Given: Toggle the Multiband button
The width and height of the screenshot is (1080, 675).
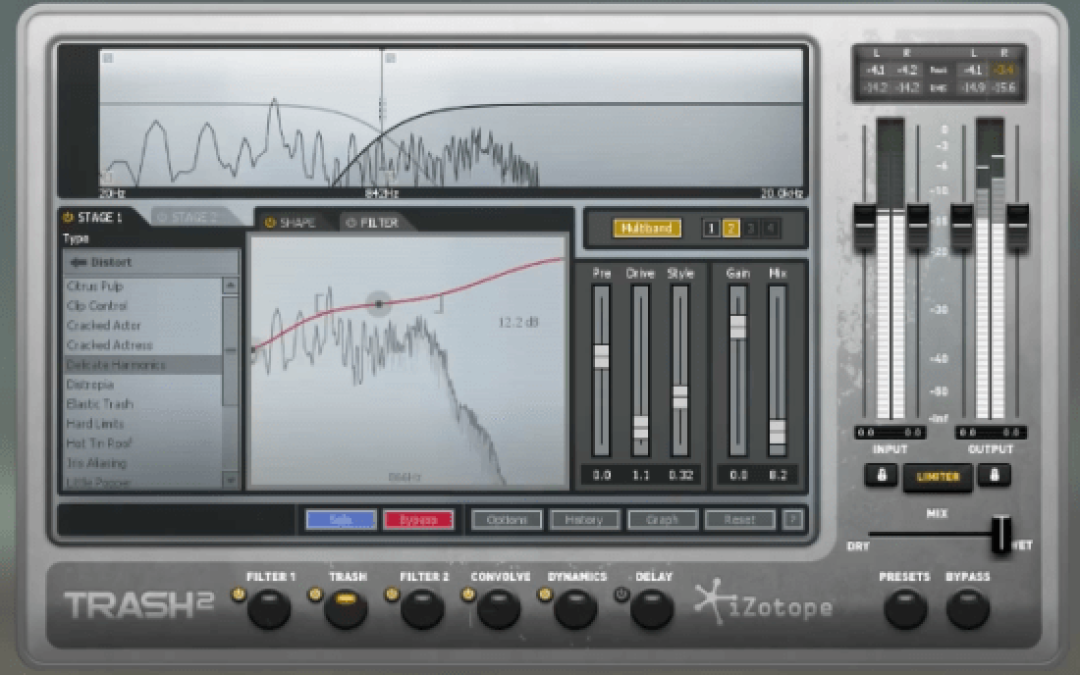Looking at the screenshot, I should tap(647, 228).
